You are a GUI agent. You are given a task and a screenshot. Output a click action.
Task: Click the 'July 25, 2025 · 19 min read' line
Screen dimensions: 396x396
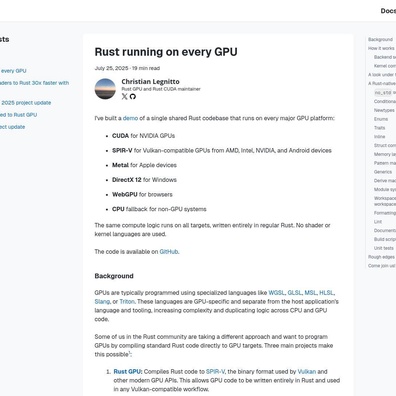click(x=127, y=68)
